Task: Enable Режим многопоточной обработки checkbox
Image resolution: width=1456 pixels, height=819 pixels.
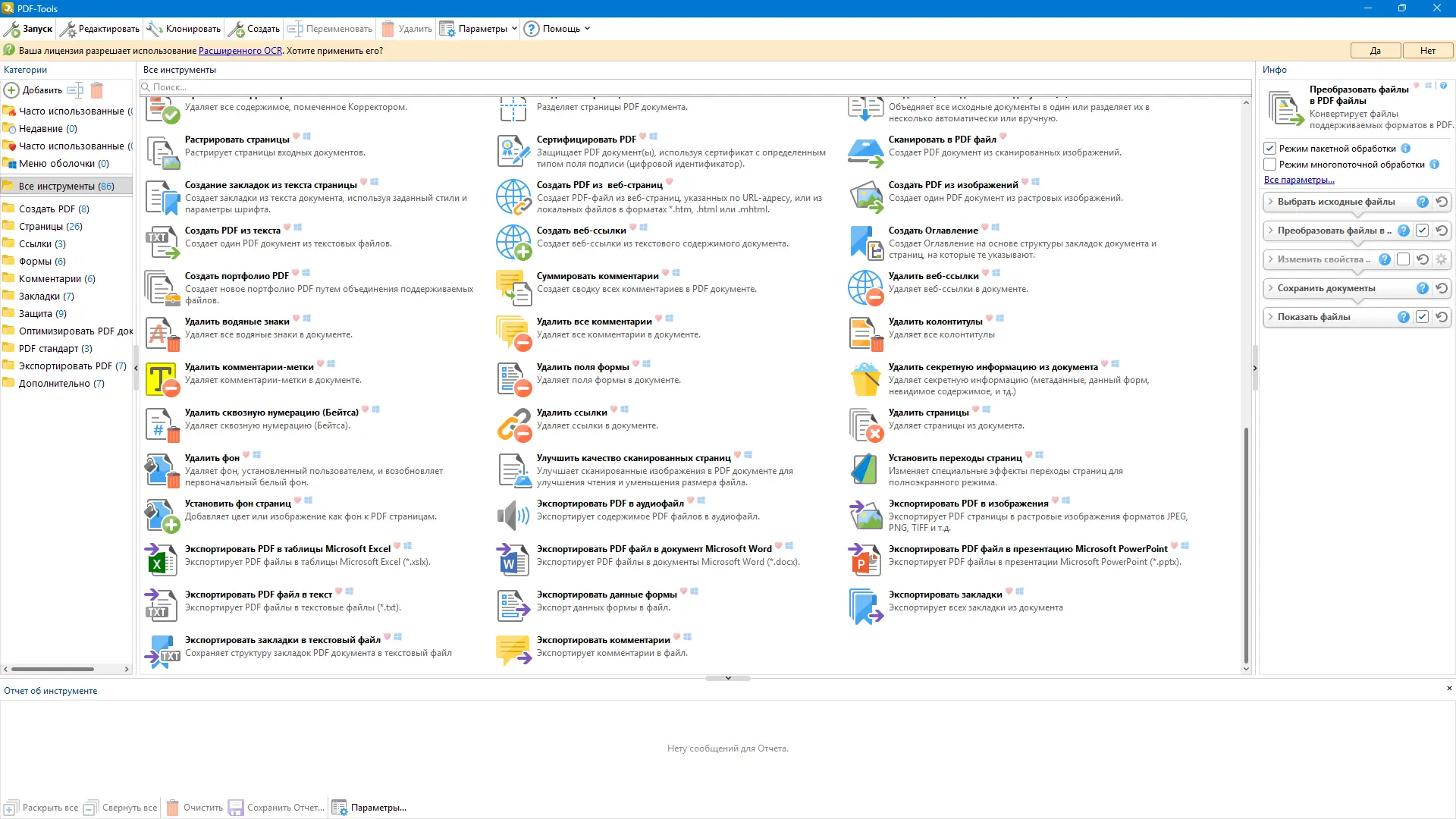Action: coord(1270,165)
